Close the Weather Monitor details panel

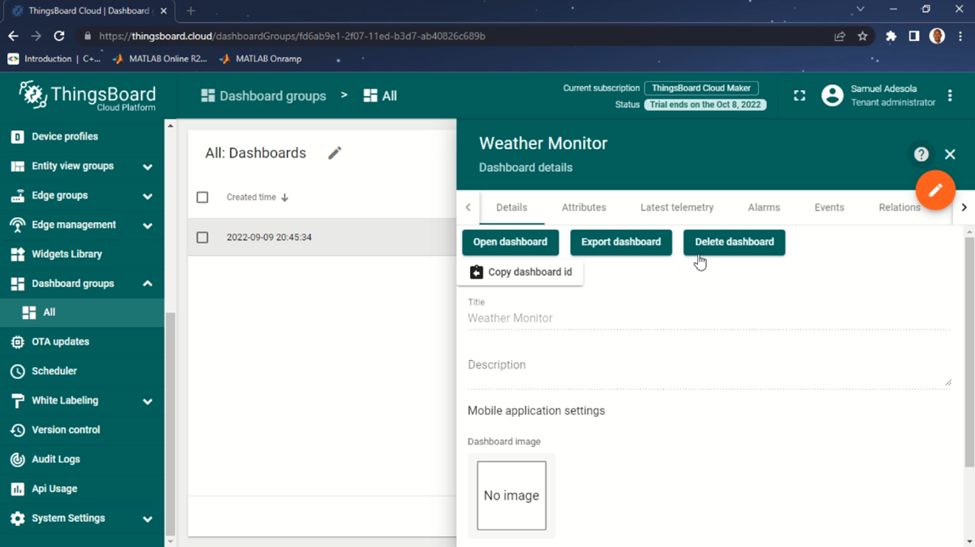pos(950,154)
